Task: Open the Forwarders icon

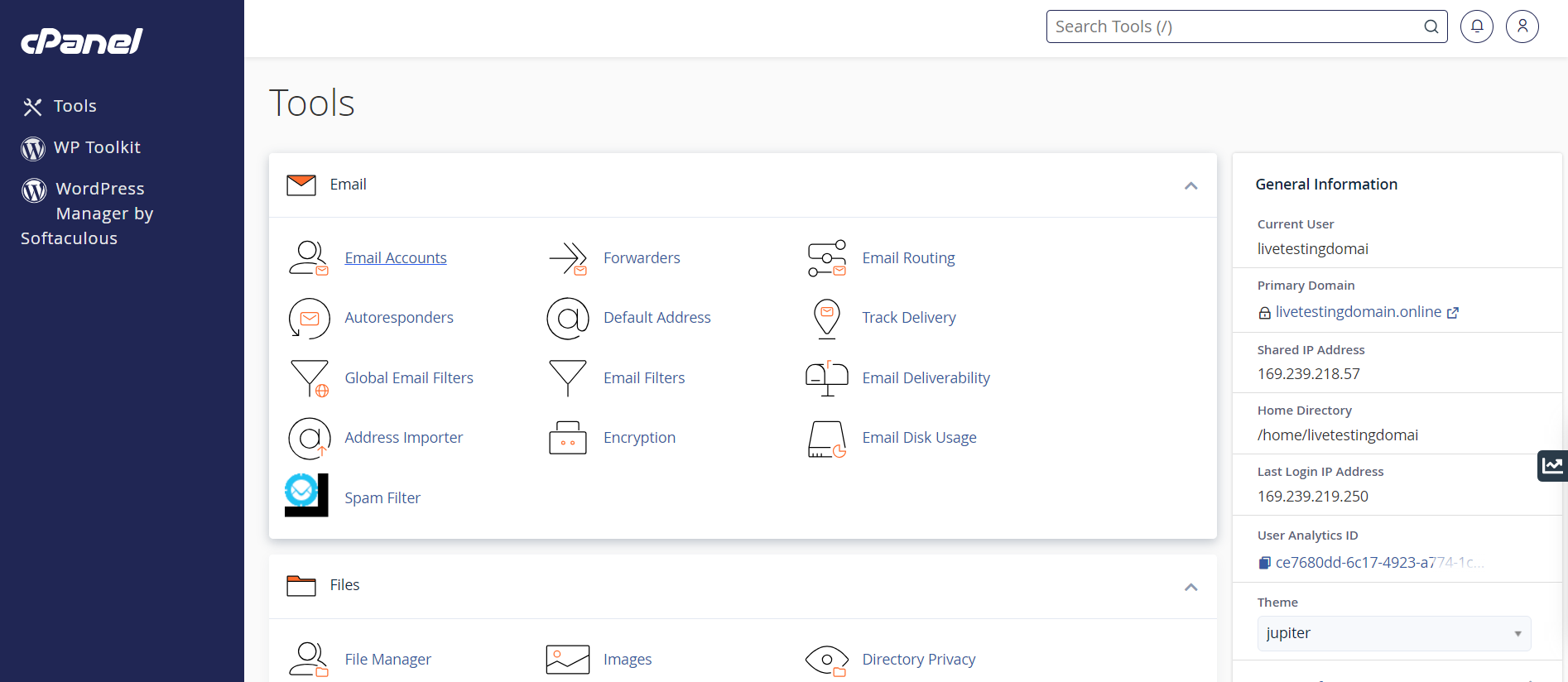Action: pos(568,258)
